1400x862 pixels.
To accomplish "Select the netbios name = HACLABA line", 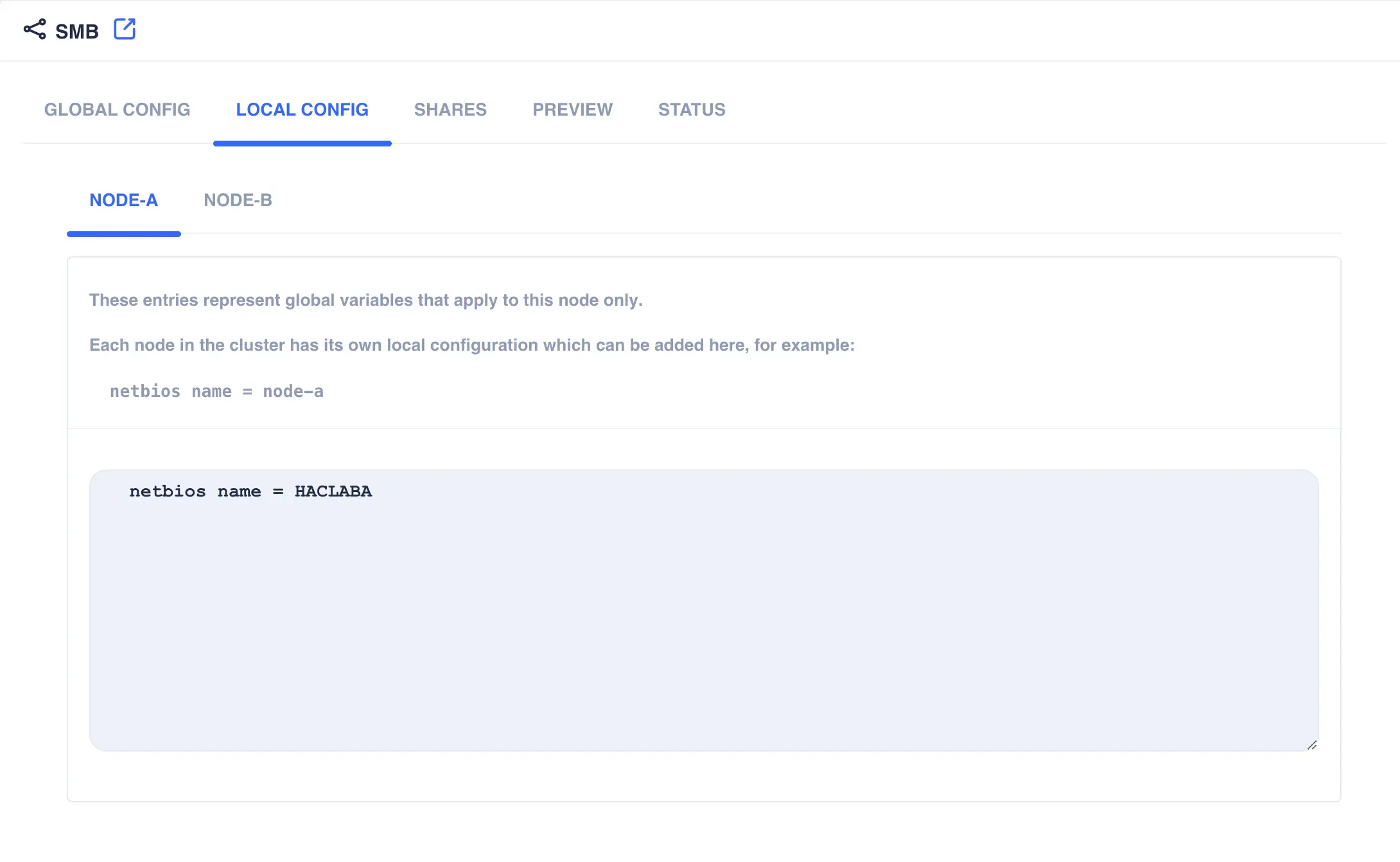I will (x=250, y=491).
